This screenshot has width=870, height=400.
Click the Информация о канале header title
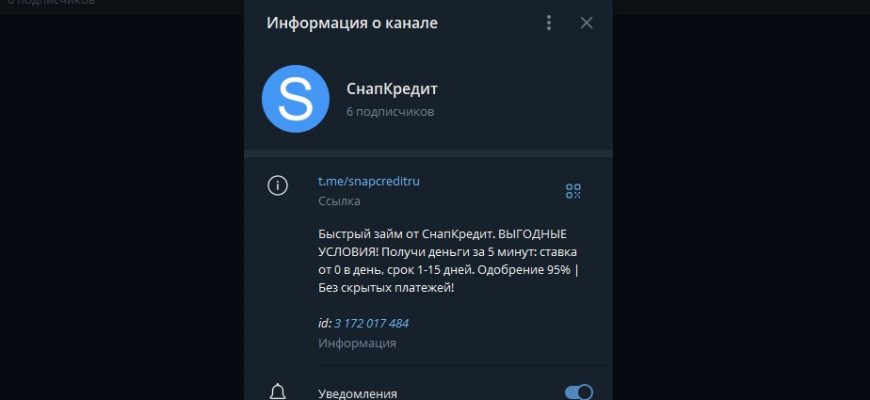pos(352,23)
